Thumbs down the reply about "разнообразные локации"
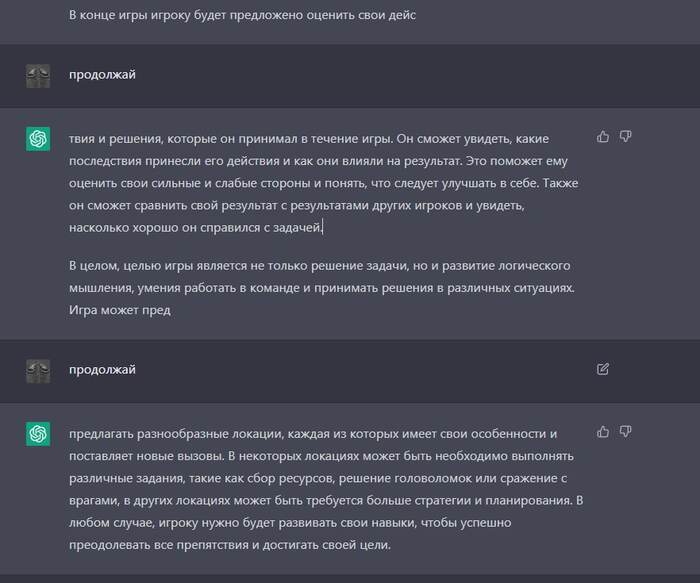This screenshot has height=583, width=700. click(625, 431)
